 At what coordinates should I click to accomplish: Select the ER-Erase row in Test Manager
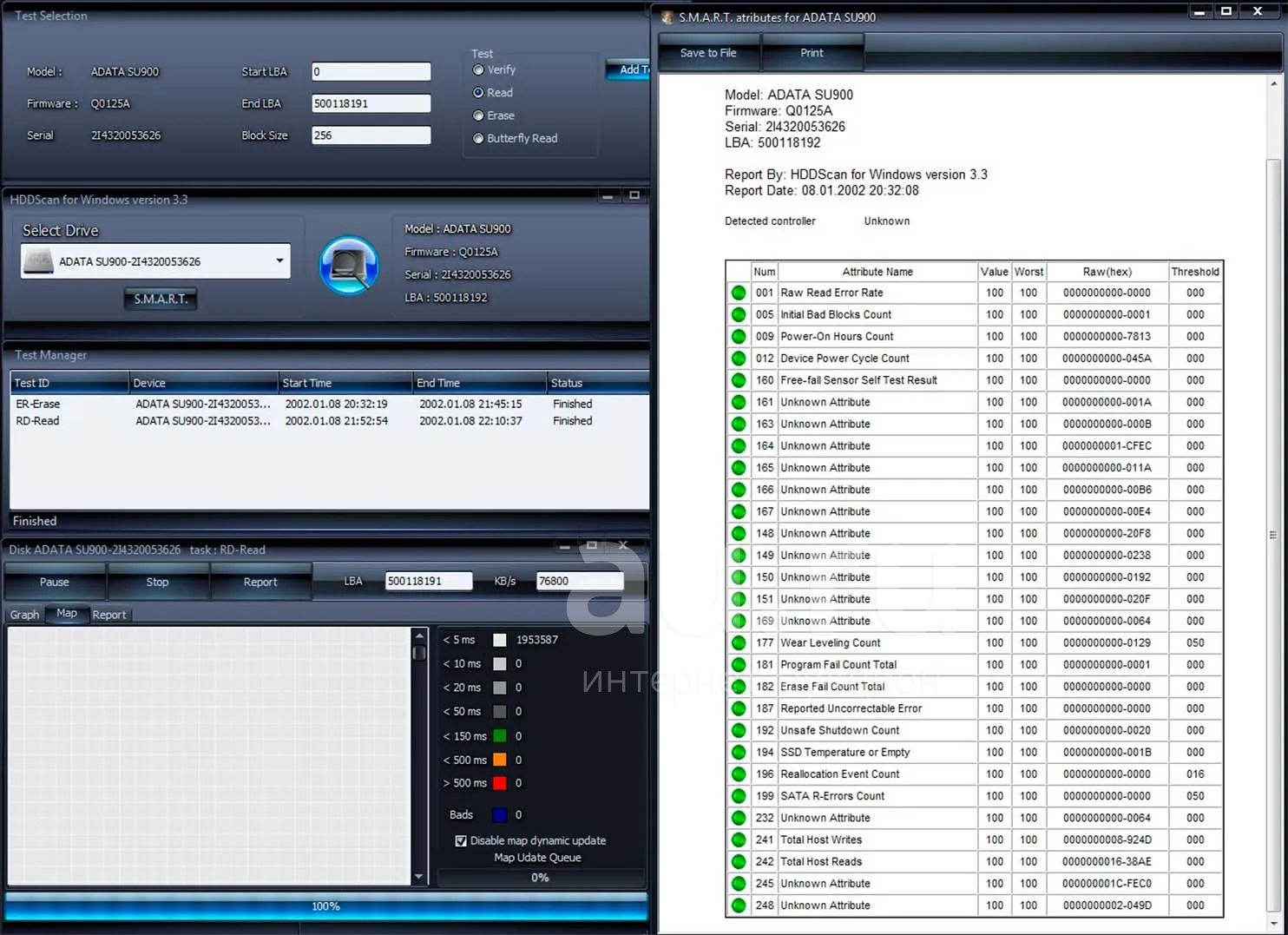pyautogui.click(x=329, y=404)
